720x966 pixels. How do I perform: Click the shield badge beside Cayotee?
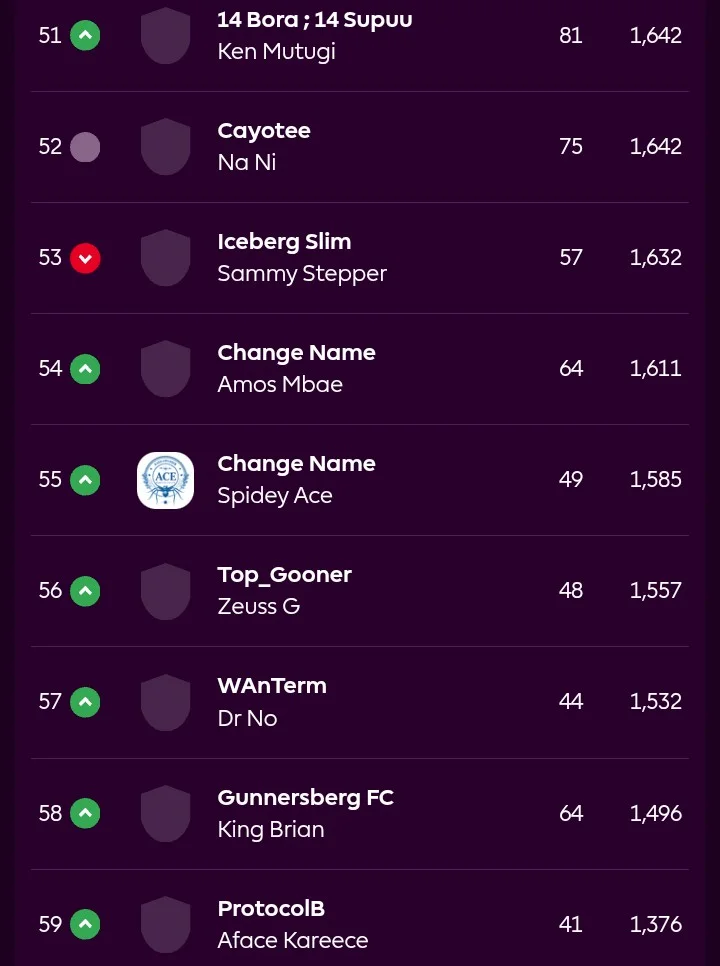165,147
